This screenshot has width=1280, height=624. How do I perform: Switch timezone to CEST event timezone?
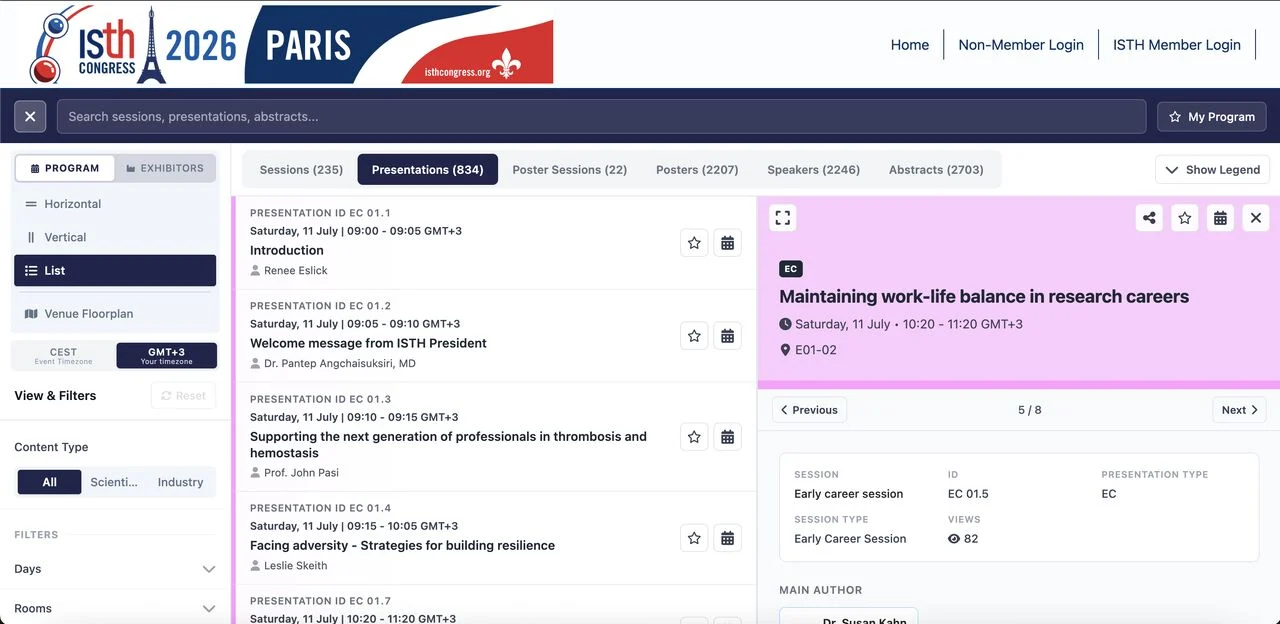pos(63,355)
